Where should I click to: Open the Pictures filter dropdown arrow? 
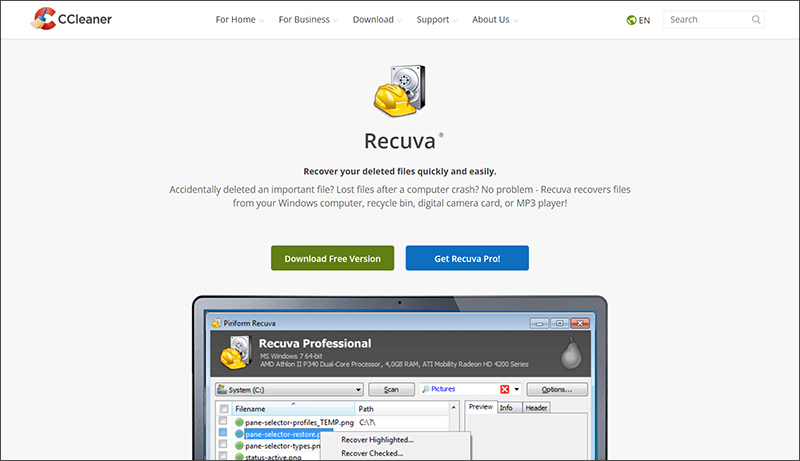pyautogui.click(x=516, y=389)
